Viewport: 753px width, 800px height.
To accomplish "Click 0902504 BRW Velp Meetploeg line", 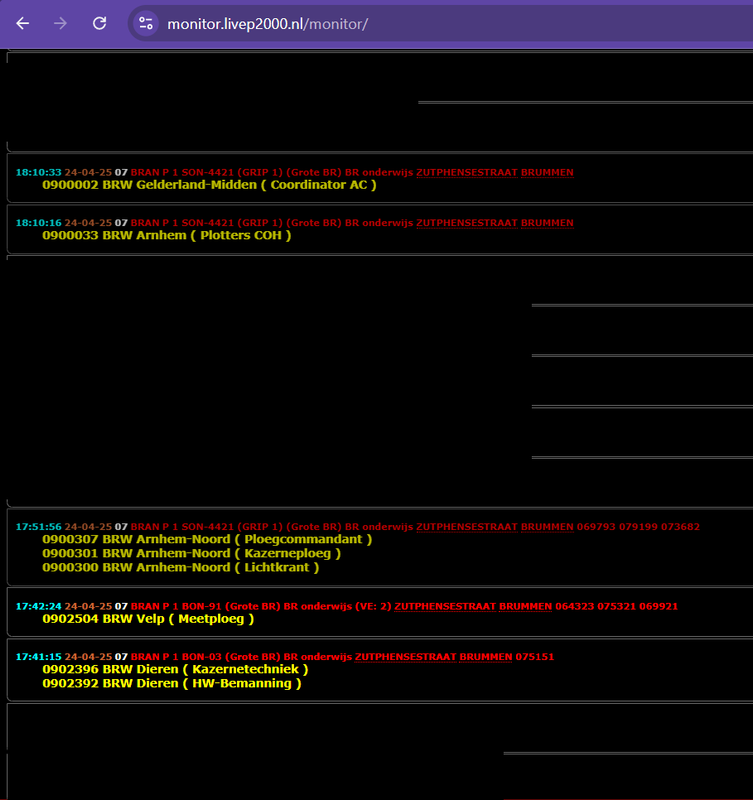I will (148, 619).
